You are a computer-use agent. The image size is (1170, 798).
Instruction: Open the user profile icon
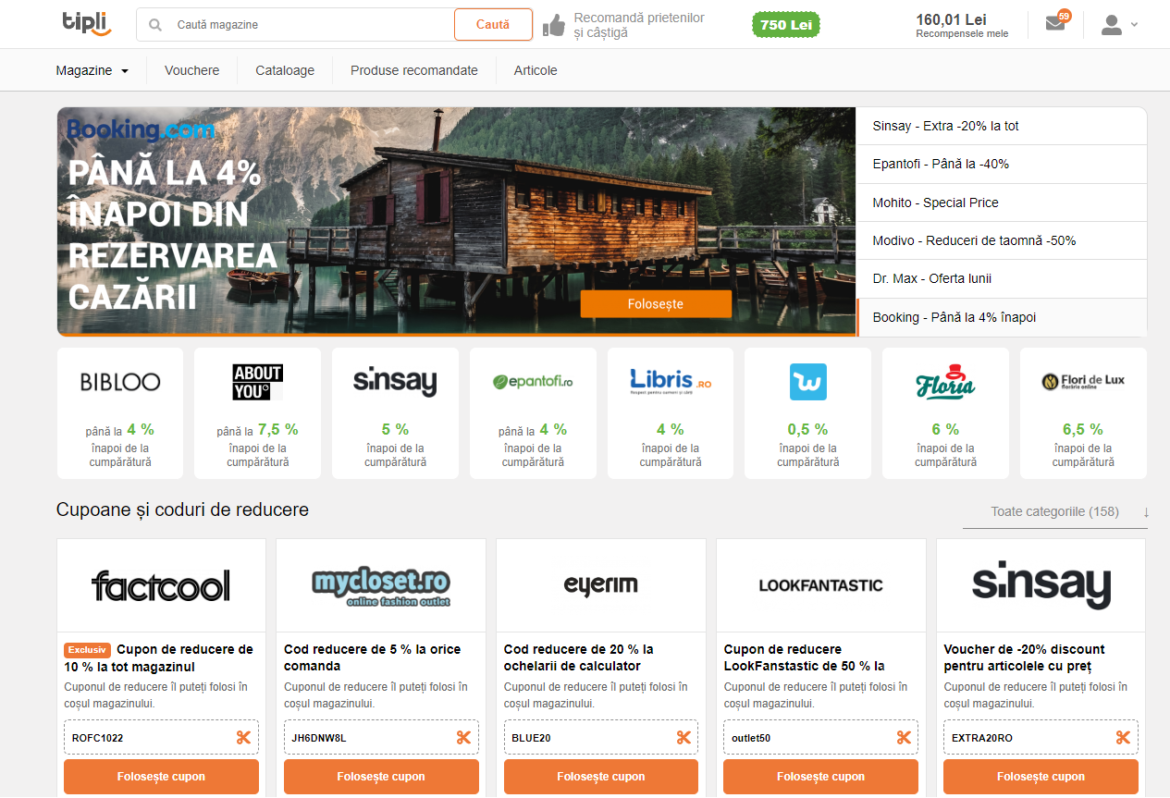tap(1112, 25)
